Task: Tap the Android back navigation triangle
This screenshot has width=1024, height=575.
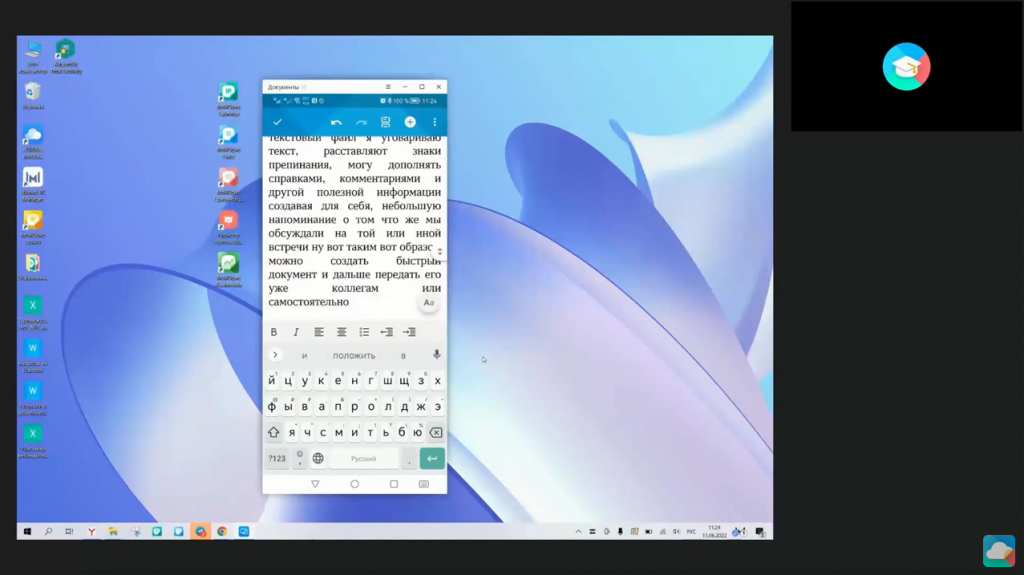Action: [x=315, y=484]
